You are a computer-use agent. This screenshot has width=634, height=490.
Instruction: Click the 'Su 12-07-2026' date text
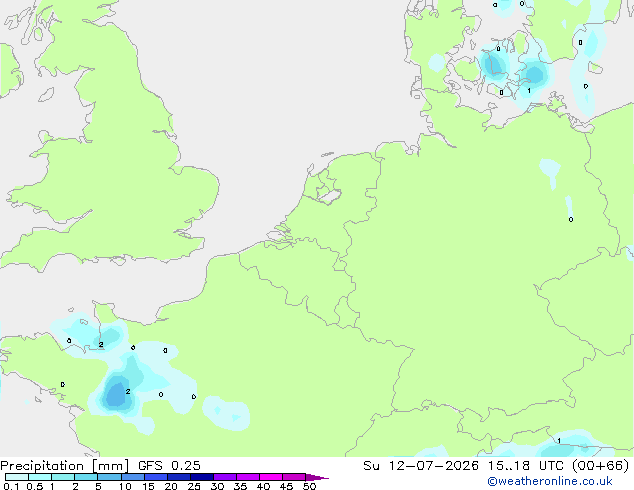(x=421, y=466)
